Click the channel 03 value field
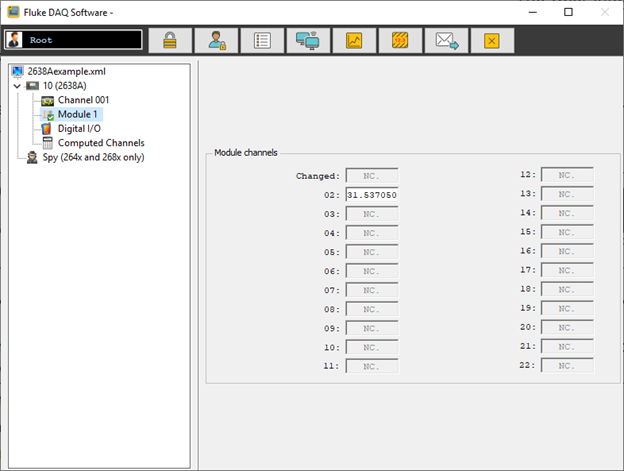Image resolution: width=624 pixels, height=471 pixels. coord(372,214)
